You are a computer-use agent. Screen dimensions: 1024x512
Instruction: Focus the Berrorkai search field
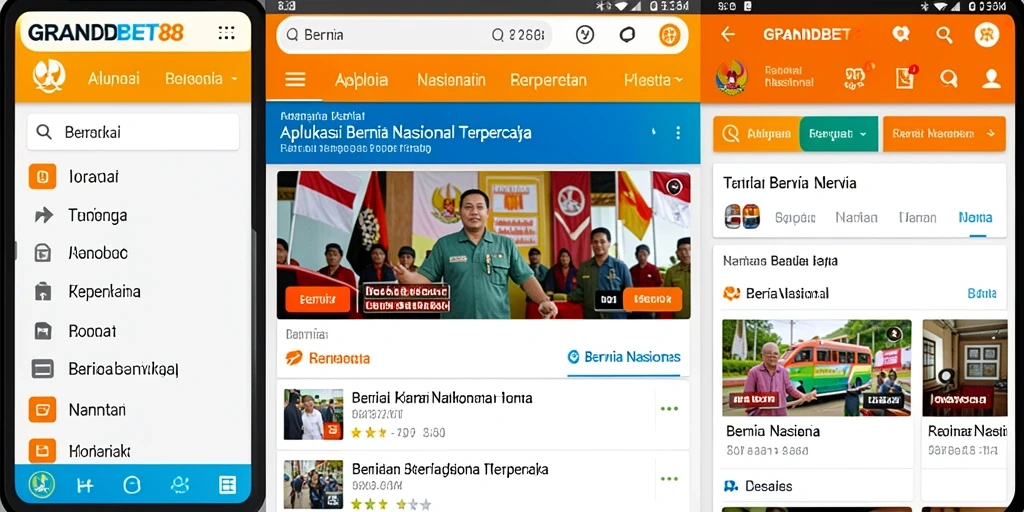(x=133, y=132)
